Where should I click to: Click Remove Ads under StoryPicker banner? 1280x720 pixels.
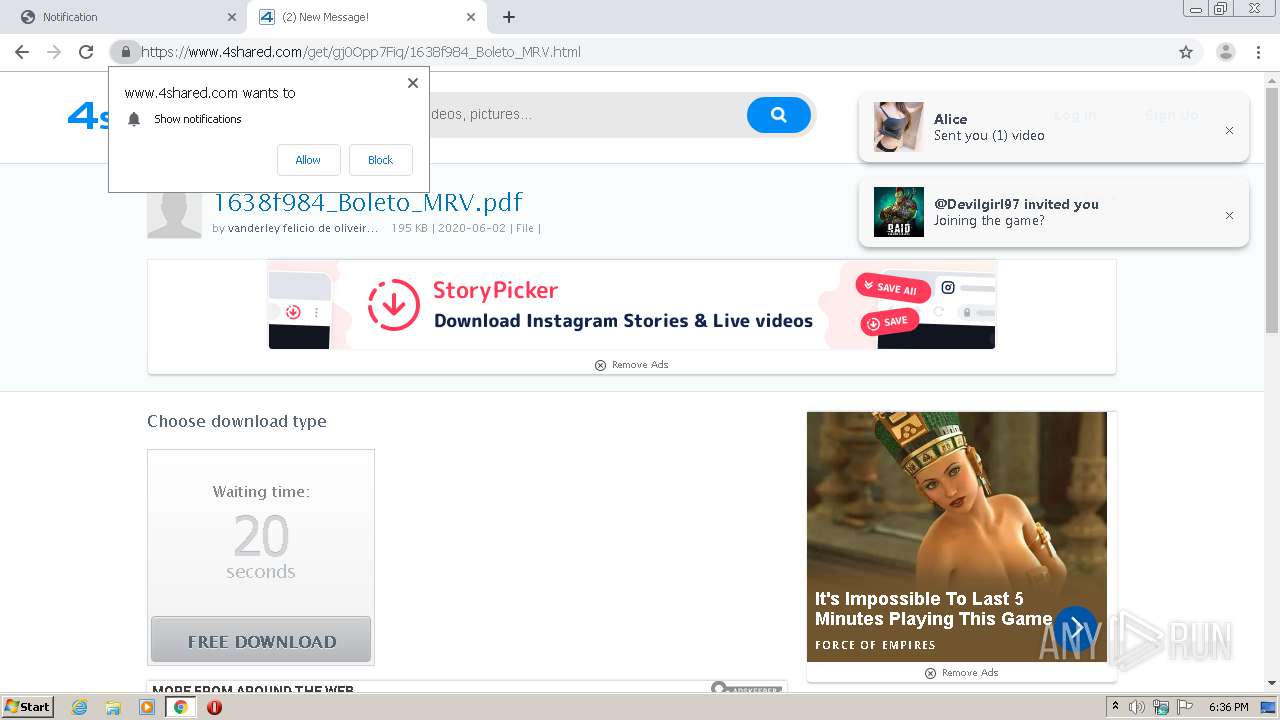(x=631, y=365)
